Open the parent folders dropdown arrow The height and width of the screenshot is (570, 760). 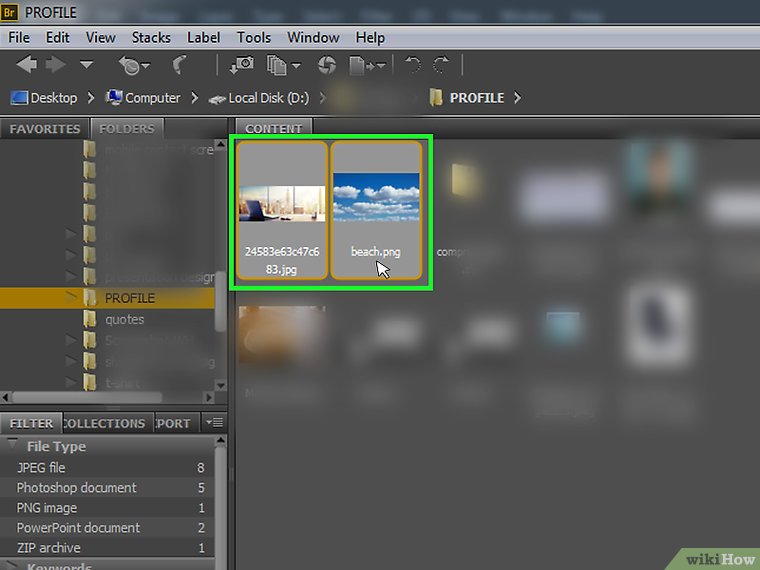tap(86, 65)
